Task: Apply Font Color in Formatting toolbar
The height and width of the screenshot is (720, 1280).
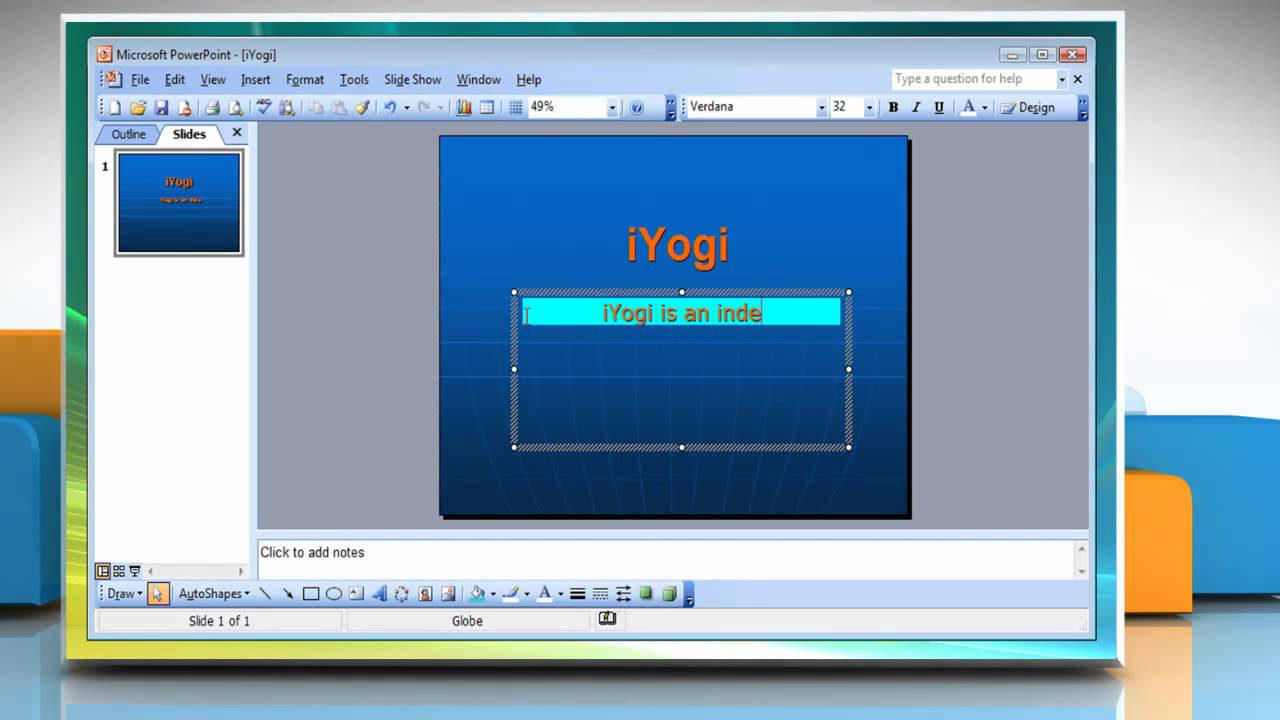Action: point(968,107)
